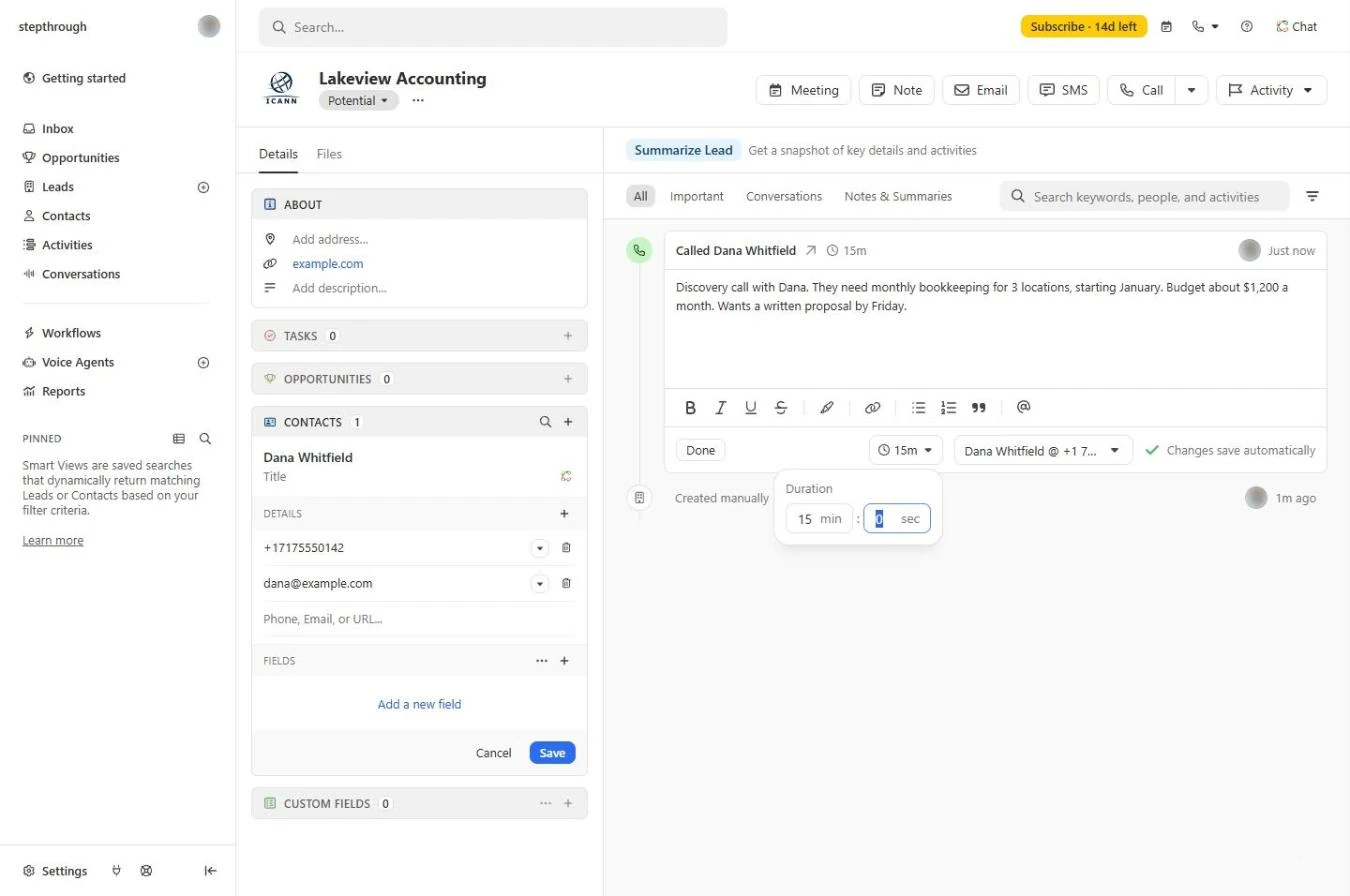The height and width of the screenshot is (896, 1350).
Task: Delete the +17175550142 phone number
Action: 566,548
